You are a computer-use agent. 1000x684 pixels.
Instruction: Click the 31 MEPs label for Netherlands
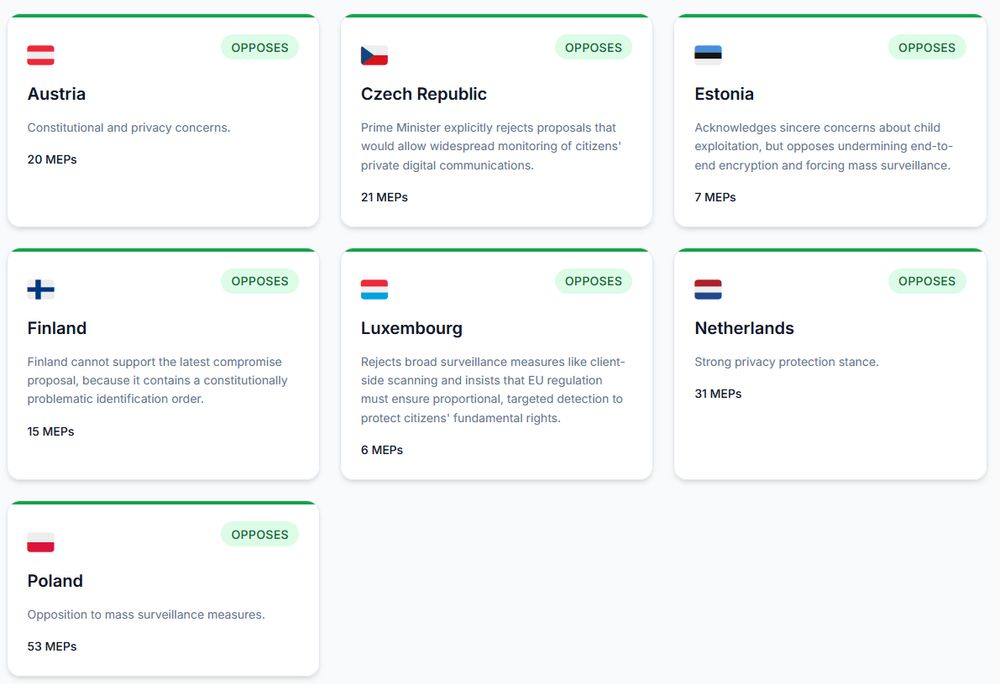pos(718,393)
